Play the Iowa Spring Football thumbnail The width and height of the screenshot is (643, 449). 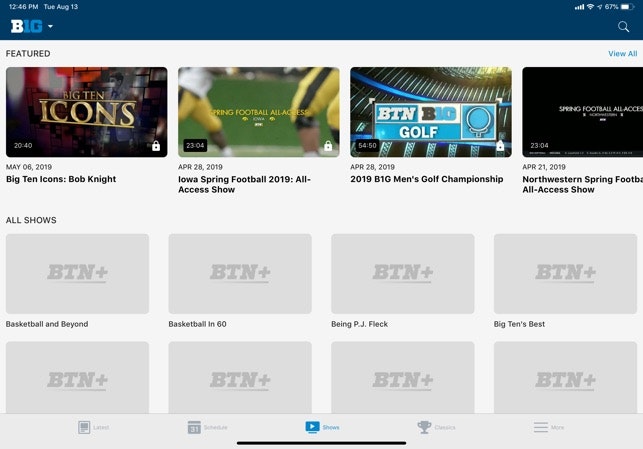(x=258, y=111)
